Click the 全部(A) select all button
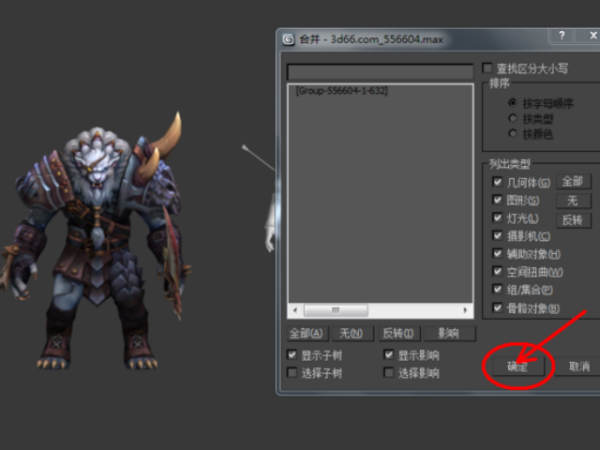The height and width of the screenshot is (450, 600). 307,333
